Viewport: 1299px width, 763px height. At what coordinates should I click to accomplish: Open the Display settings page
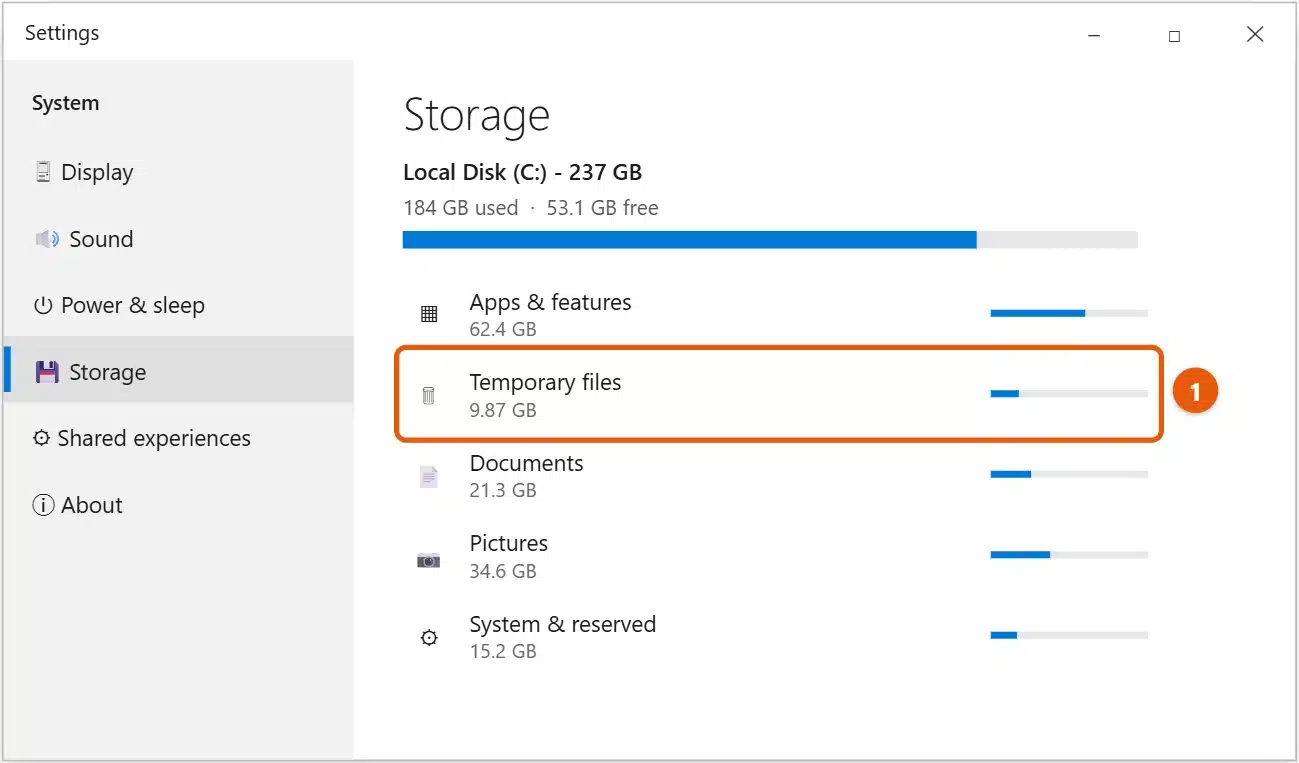[x=178, y=172]
